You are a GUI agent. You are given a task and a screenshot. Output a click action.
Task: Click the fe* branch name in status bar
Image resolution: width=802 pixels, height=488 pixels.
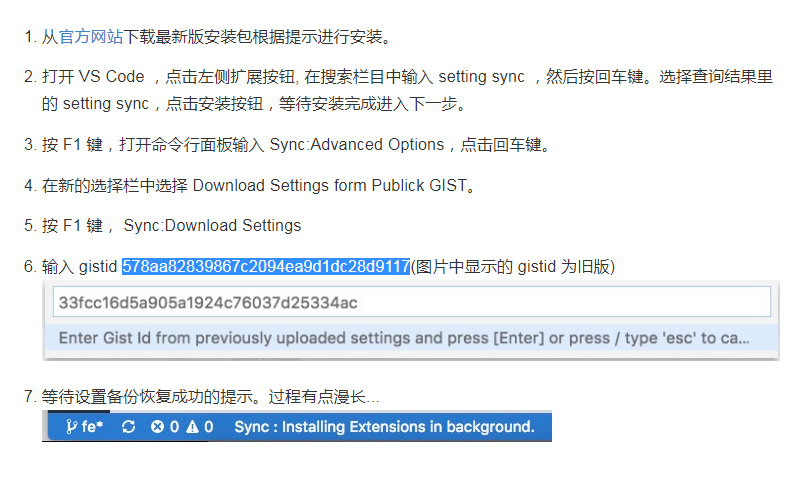pos(92,427)
